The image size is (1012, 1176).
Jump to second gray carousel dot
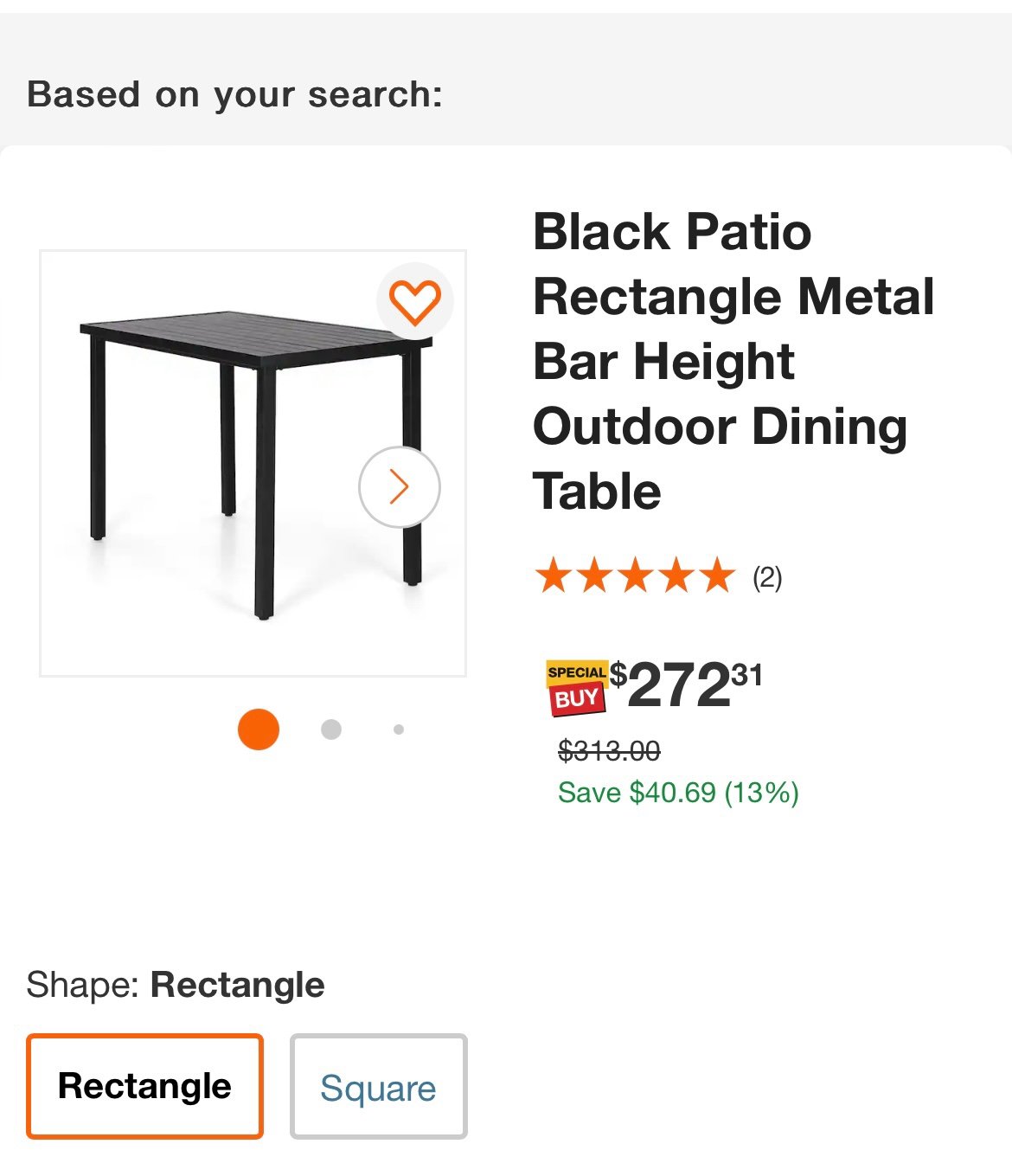pyautogui.click(x=330, y=729)
